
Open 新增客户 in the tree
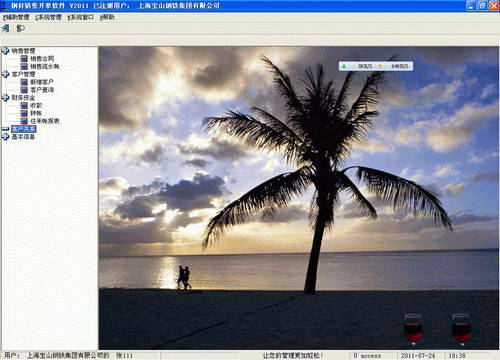click(42, 82)
